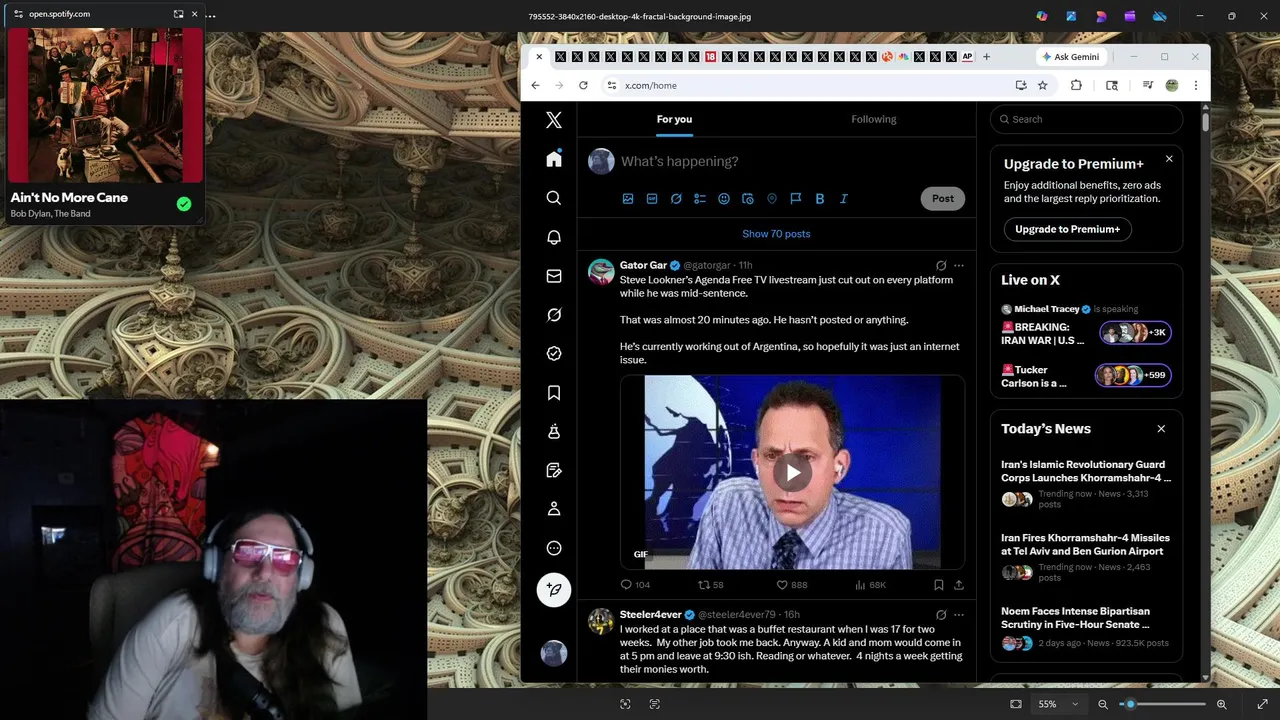The height and width of the screenshot is (720, 1280).
Task: Switch to the Following tab
Action: 874,119
